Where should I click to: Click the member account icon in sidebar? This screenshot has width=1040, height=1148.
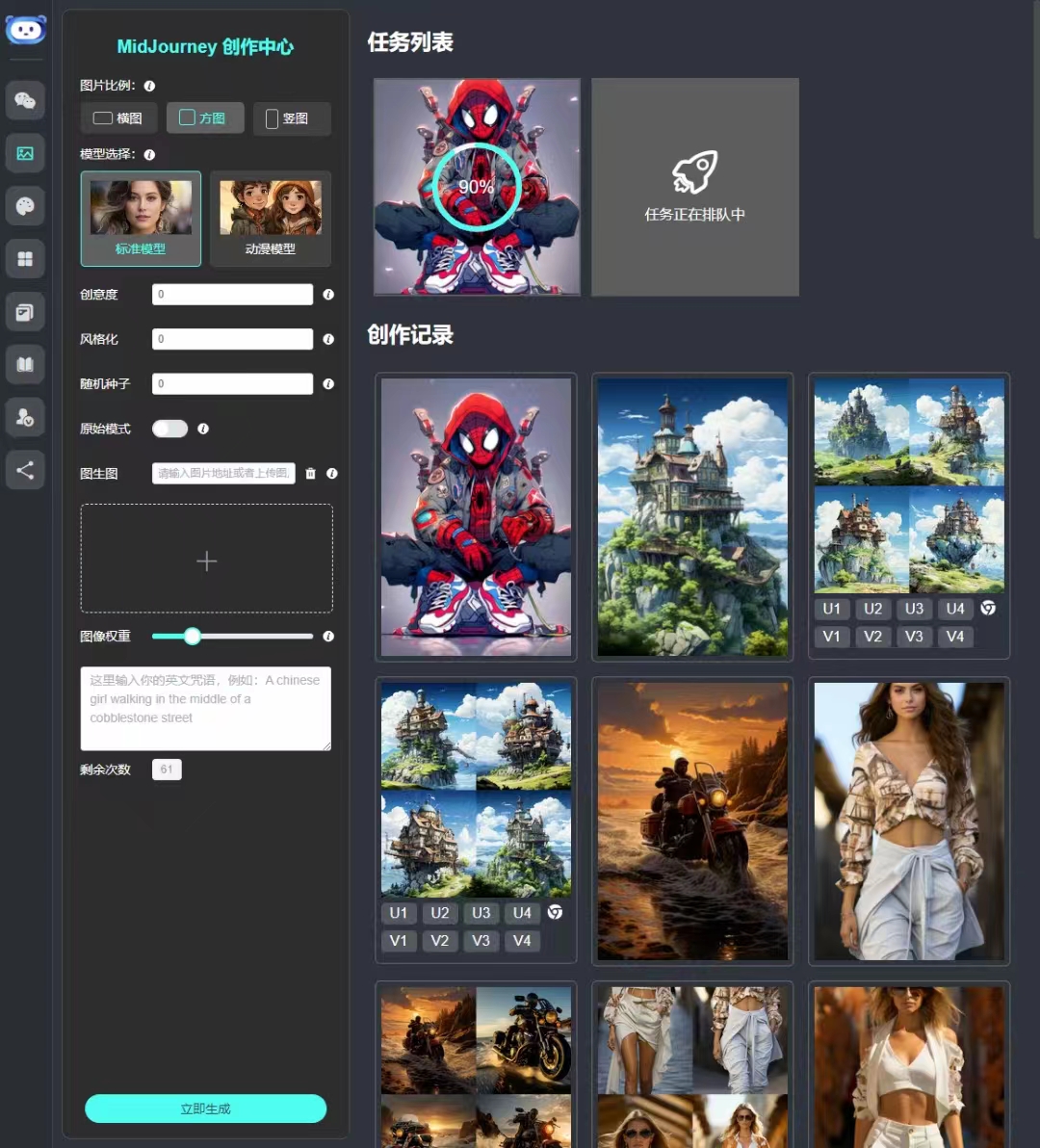pyautogui.click(x=25, y=416)
